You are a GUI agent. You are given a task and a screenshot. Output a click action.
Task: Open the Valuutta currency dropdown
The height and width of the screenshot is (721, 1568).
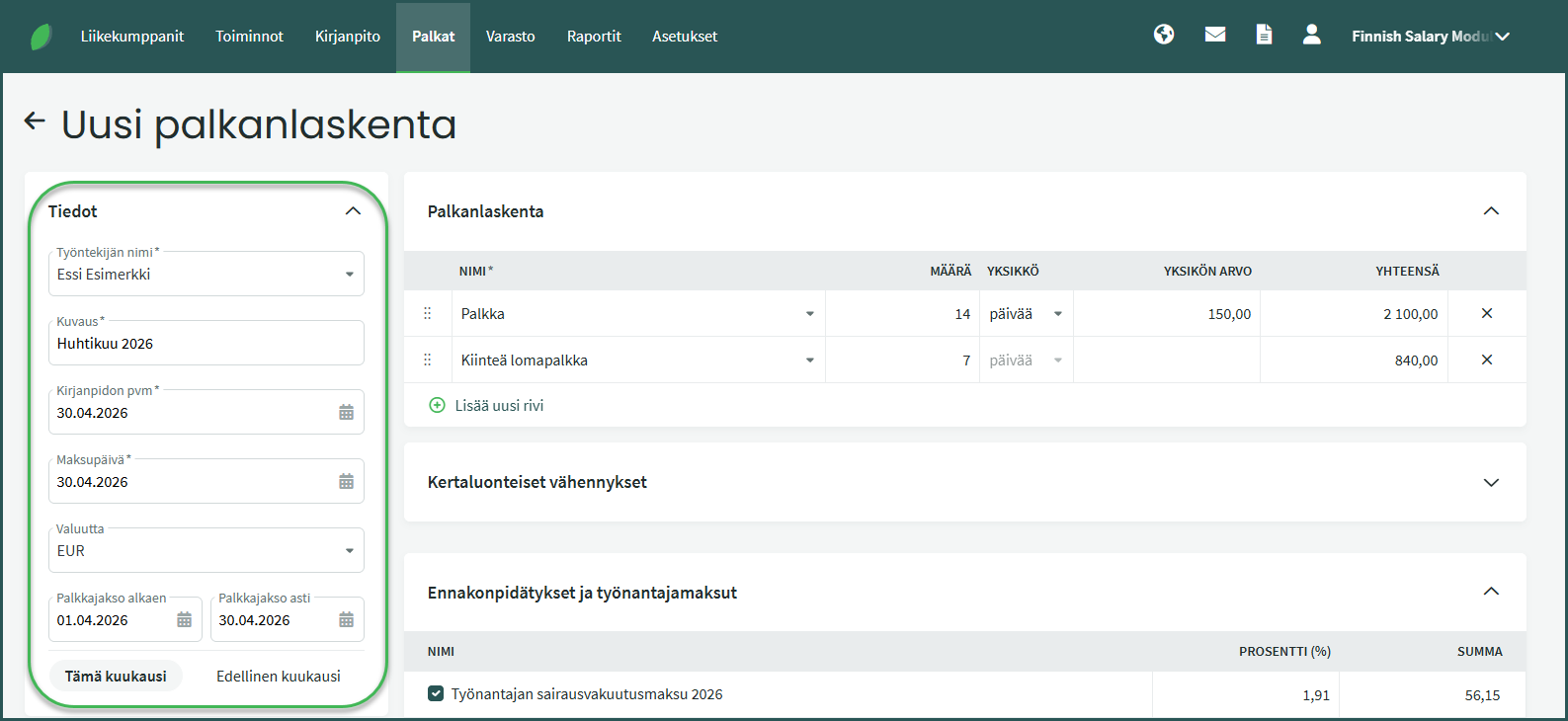coord(349,551)
